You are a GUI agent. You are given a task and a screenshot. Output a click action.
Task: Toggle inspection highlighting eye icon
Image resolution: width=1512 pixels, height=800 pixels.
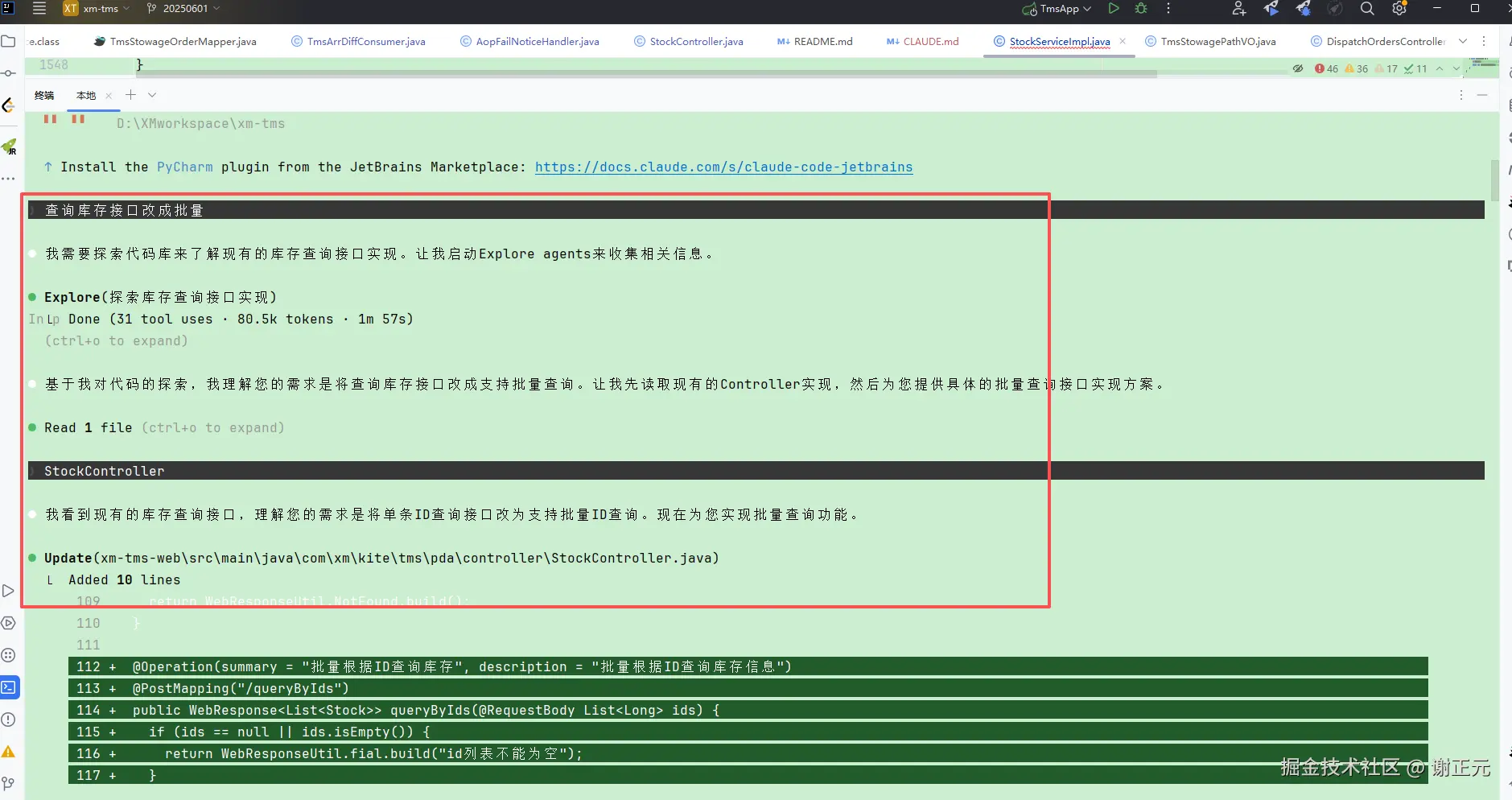pos(1298,69)
